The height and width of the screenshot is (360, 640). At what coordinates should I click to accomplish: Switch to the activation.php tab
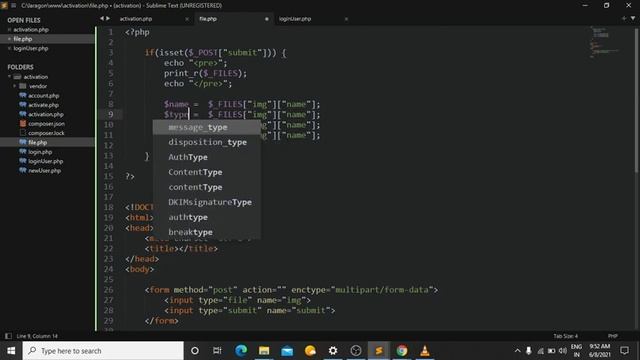coord(136,19)
